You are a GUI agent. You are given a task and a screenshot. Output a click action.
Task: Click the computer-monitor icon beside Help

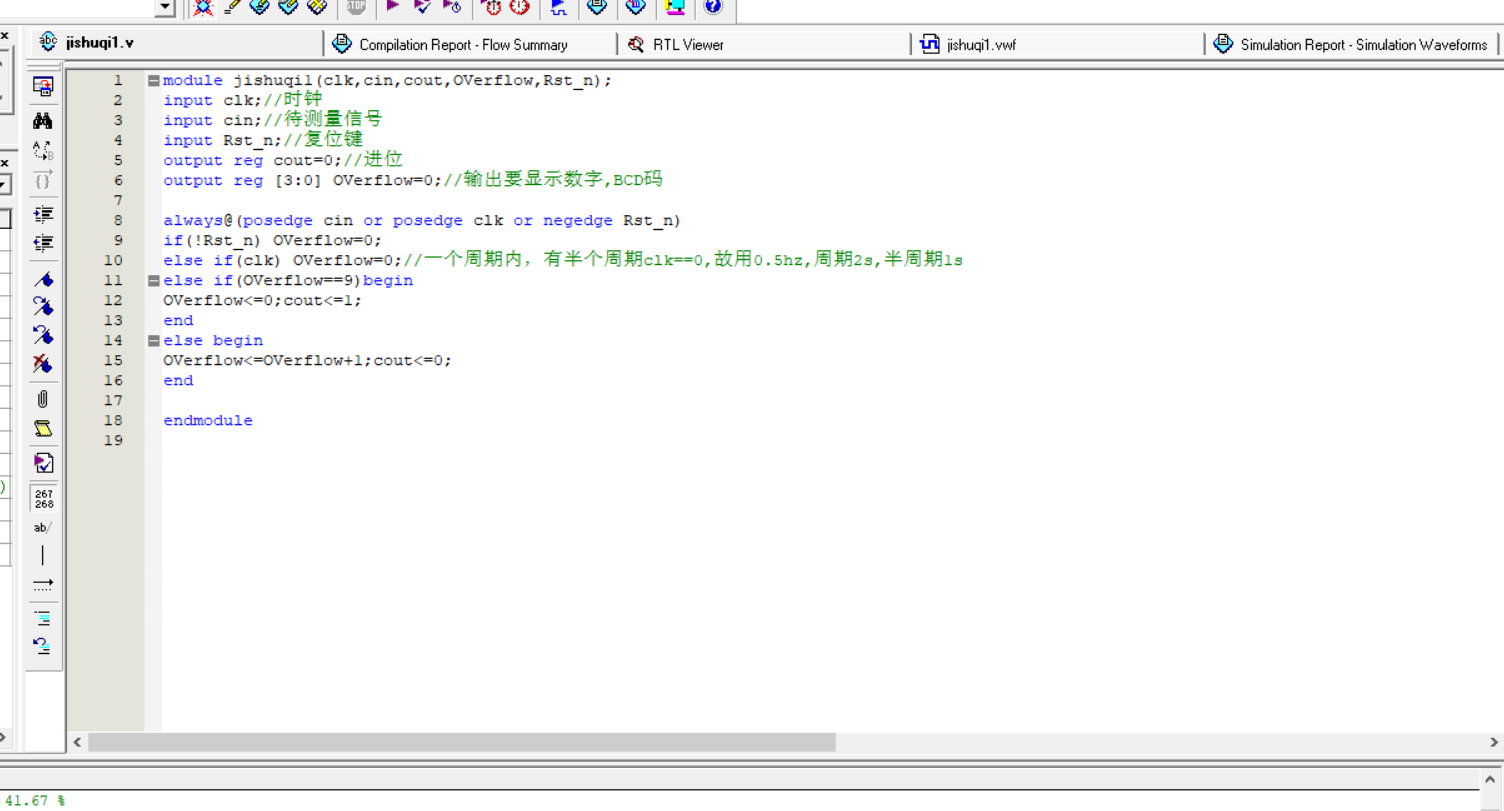(x=676, y=7)
